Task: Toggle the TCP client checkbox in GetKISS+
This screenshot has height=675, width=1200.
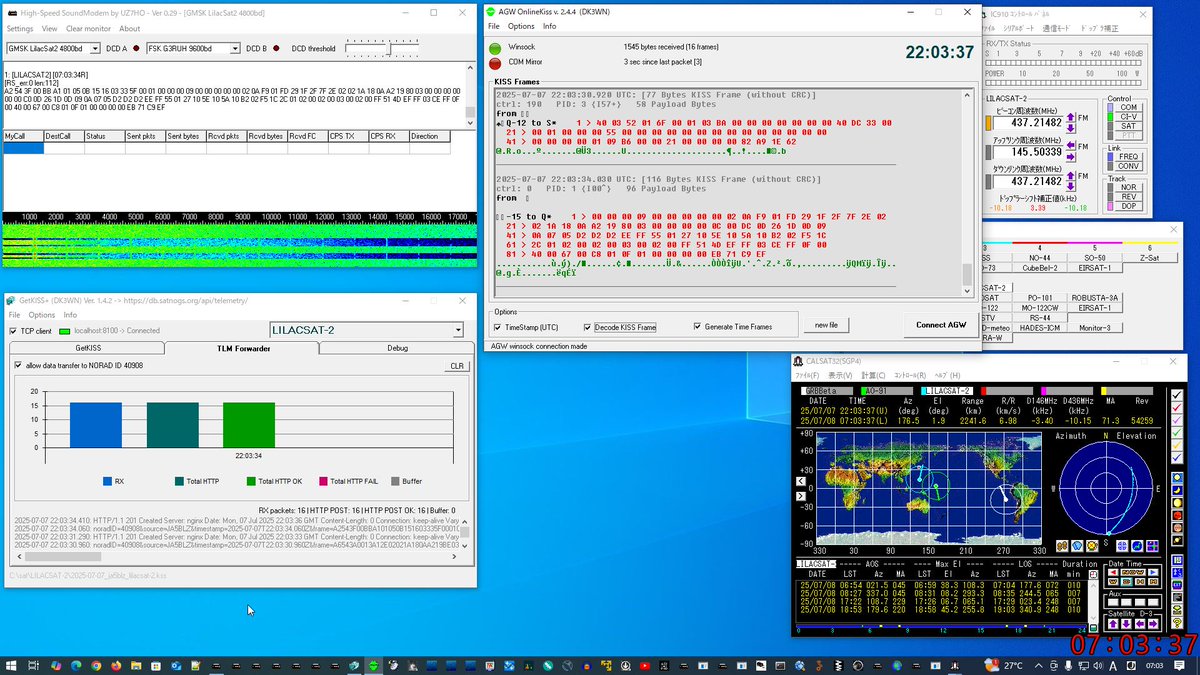Action: tap(13, 330)
